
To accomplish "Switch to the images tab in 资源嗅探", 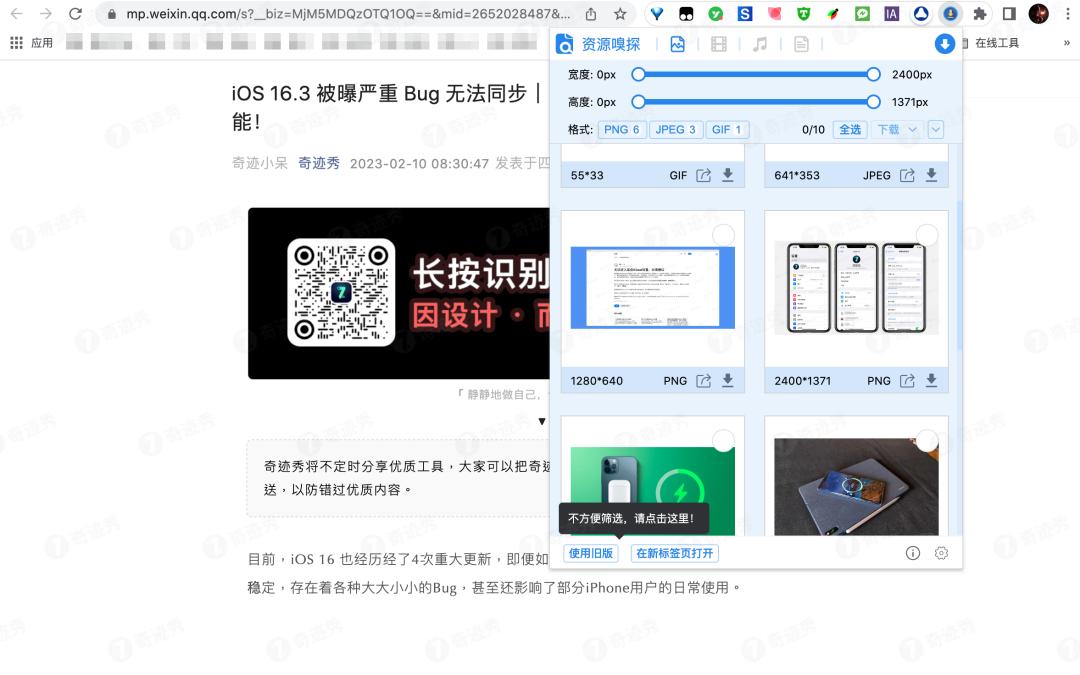I will 677,45.
